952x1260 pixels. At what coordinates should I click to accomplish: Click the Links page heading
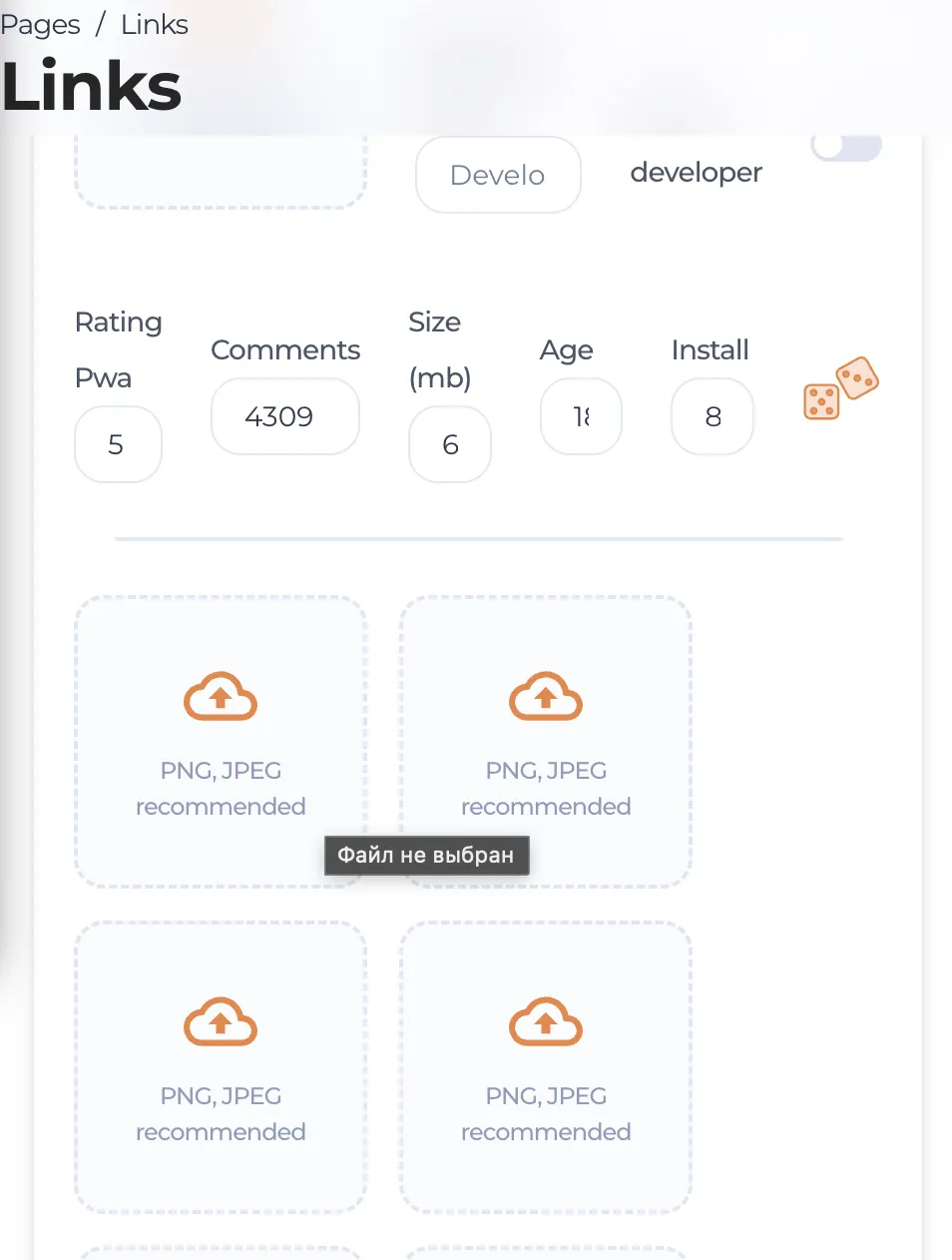[92, 87]
